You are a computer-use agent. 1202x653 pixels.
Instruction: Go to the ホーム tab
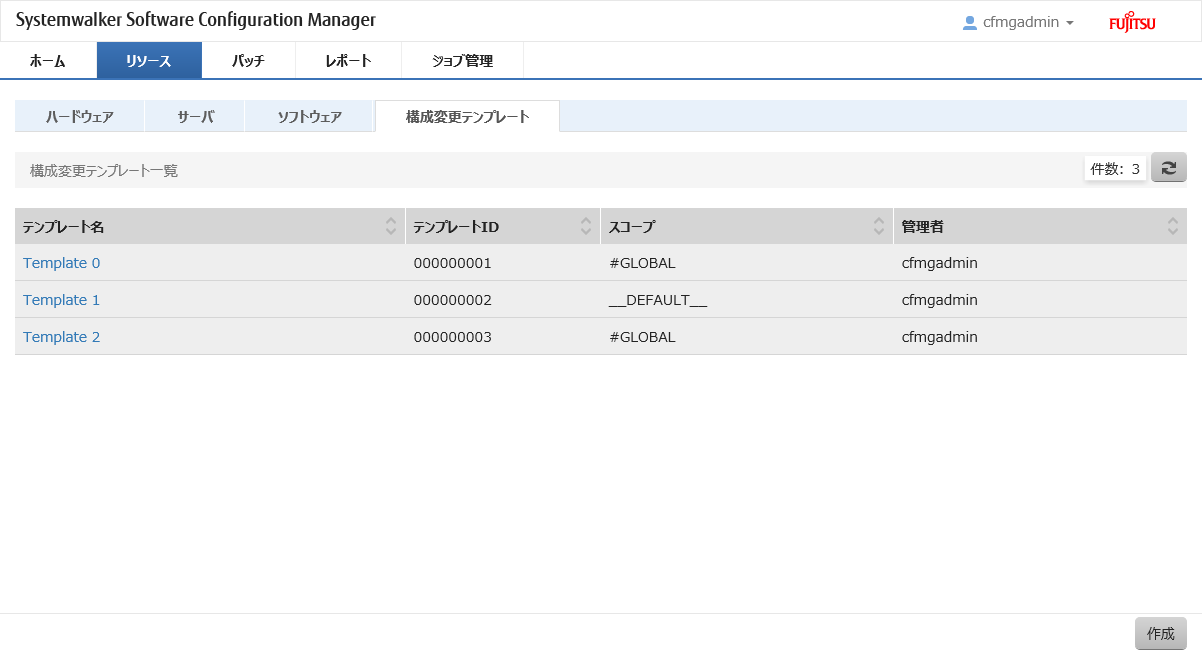point(48,60)
